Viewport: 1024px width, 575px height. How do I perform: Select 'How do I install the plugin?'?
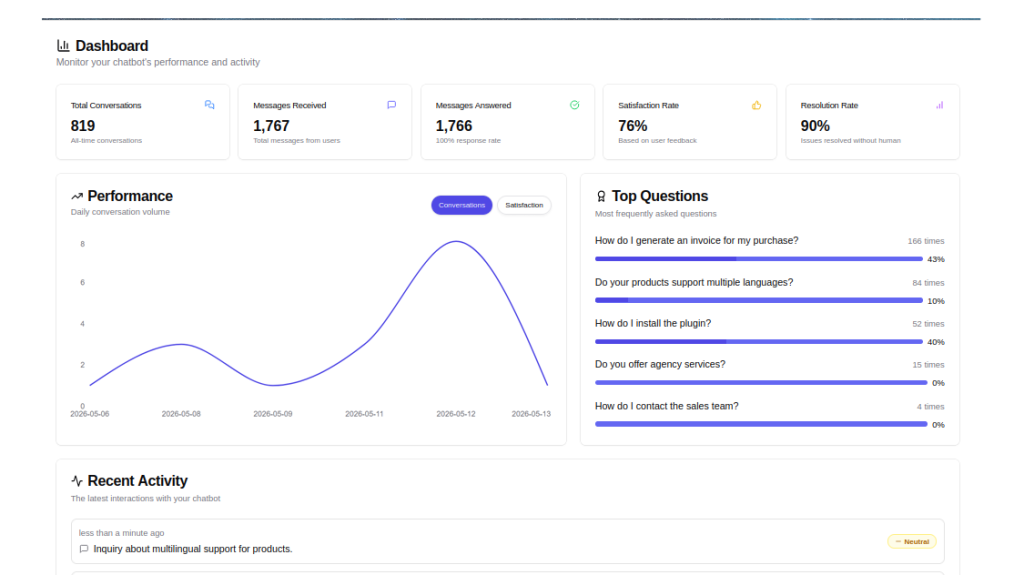click(x=652, y=323)
